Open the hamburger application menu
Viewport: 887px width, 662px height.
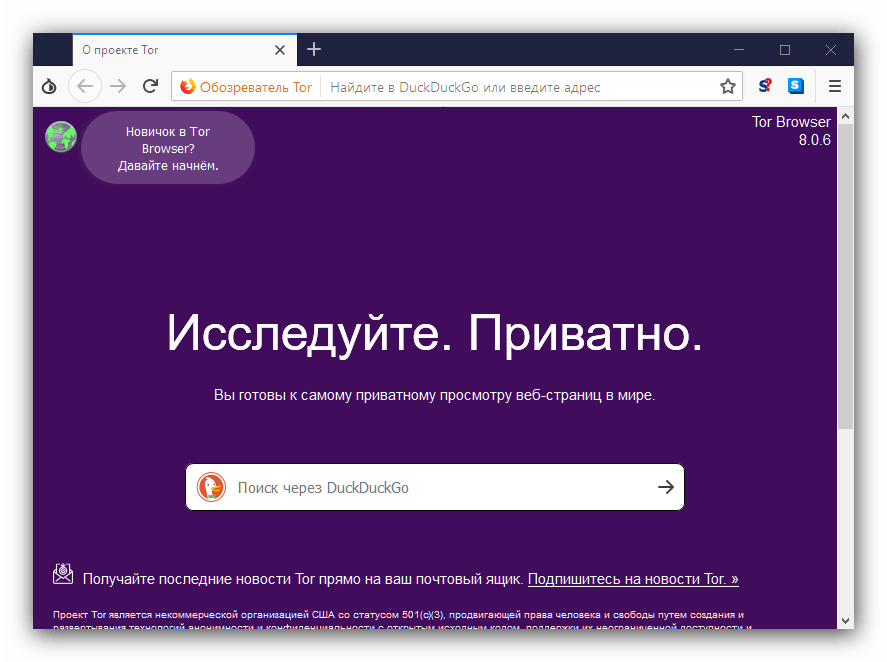[x=835, y=87]
